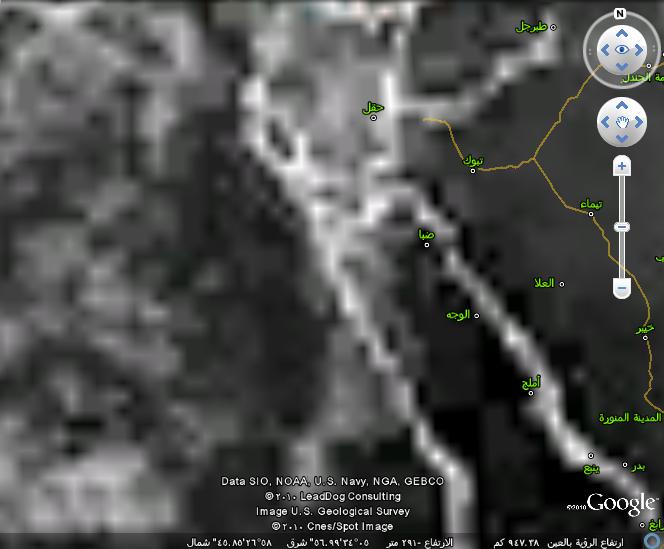Pan the map up using the move joystick
The image size is (664, 549).
(622, 105)
